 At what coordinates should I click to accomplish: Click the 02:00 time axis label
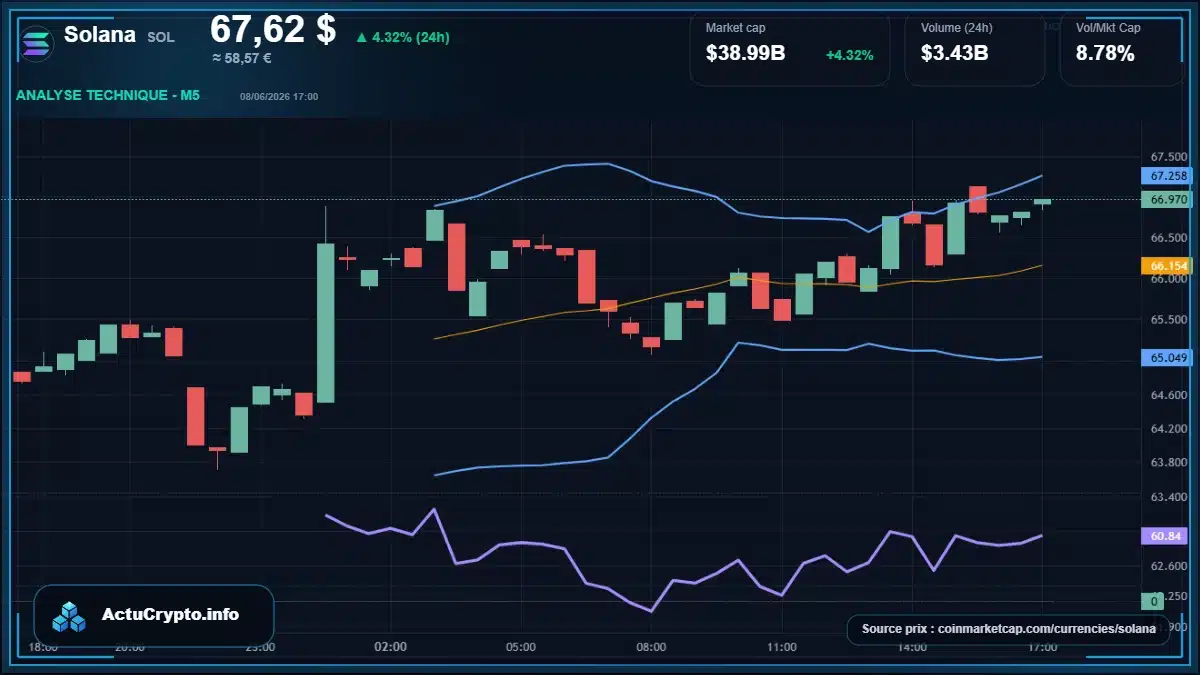coord(390,647)
